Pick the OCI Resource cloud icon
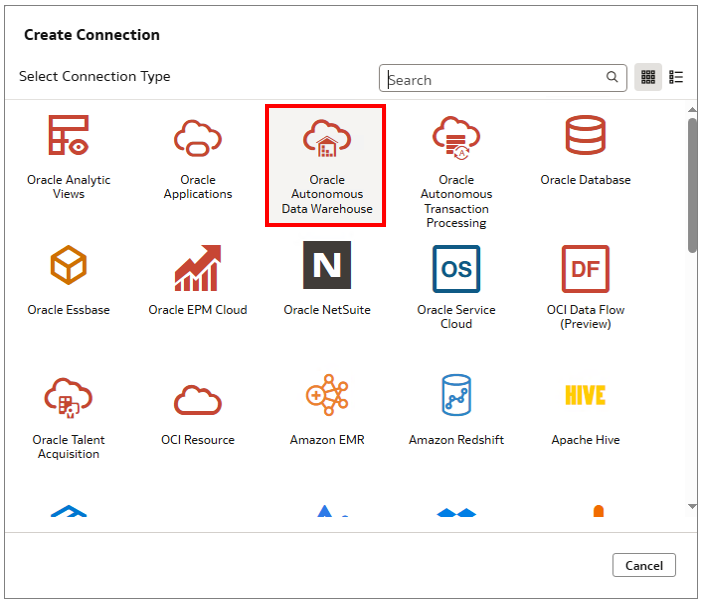The image size is (702, 605). click(198, 399)
